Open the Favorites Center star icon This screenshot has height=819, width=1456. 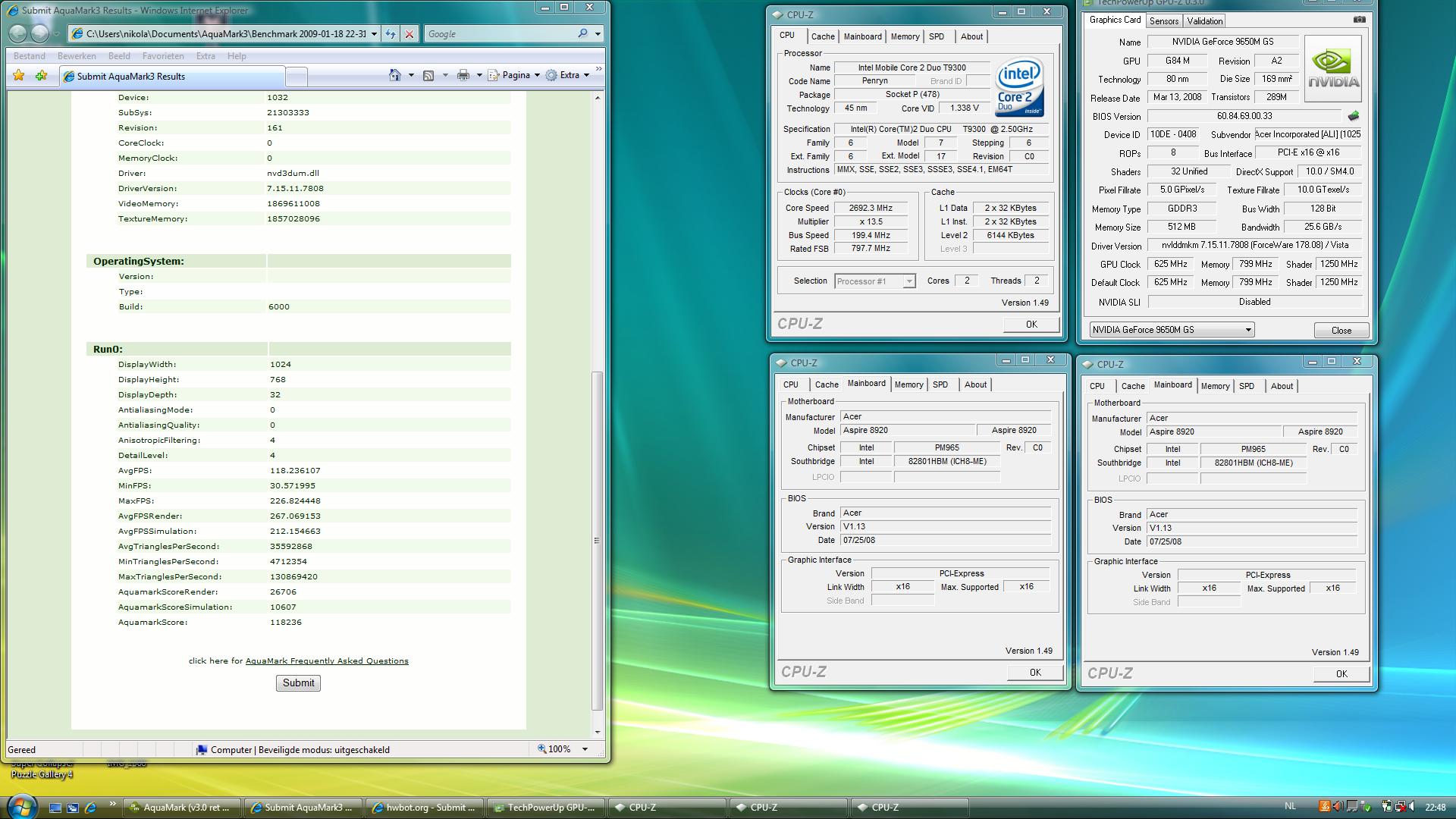[19, 75]
